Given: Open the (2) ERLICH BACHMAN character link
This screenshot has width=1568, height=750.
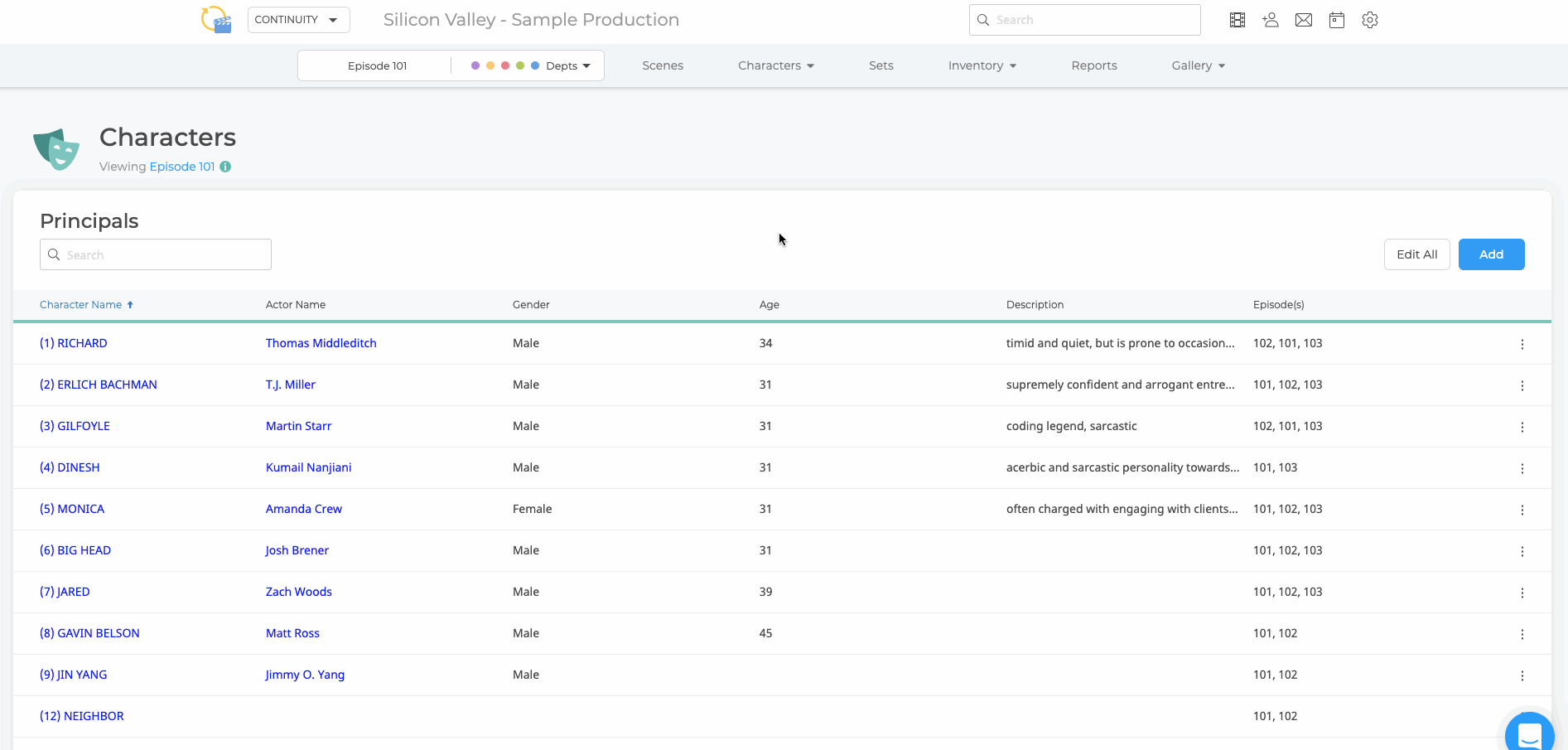Looking at the screenshot, I should 99,385.
